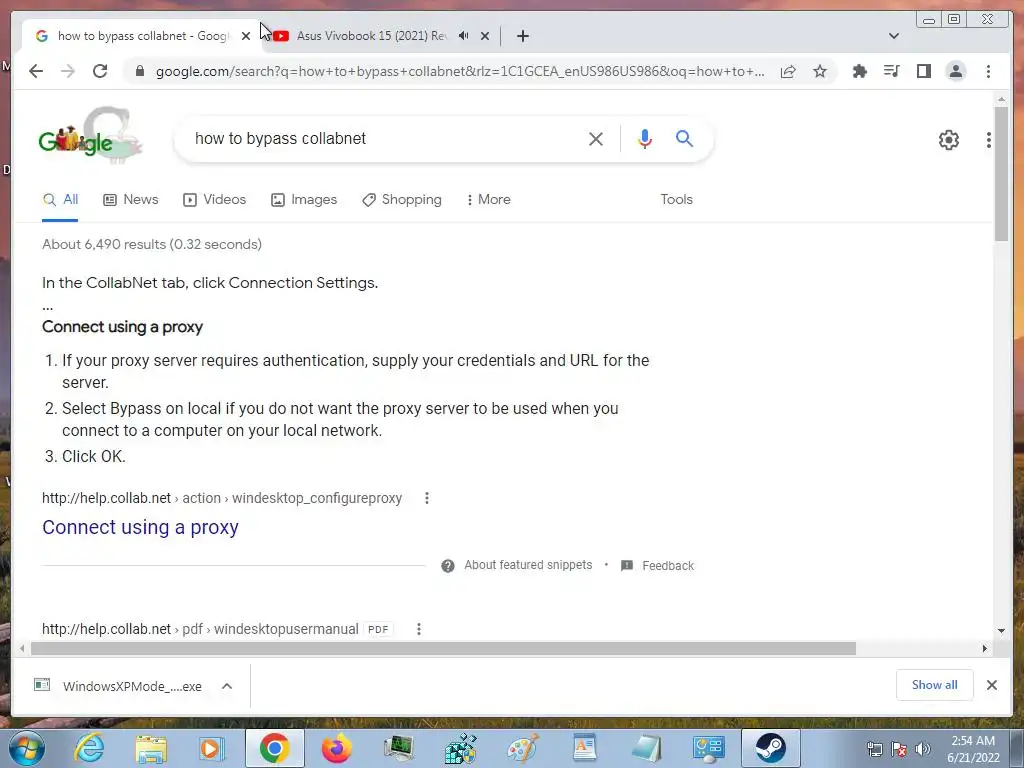This screenshot has height=768, width=1024.
Task: Open Google quick settings gear
Action: pyautogui.click(x=948, y=140)
